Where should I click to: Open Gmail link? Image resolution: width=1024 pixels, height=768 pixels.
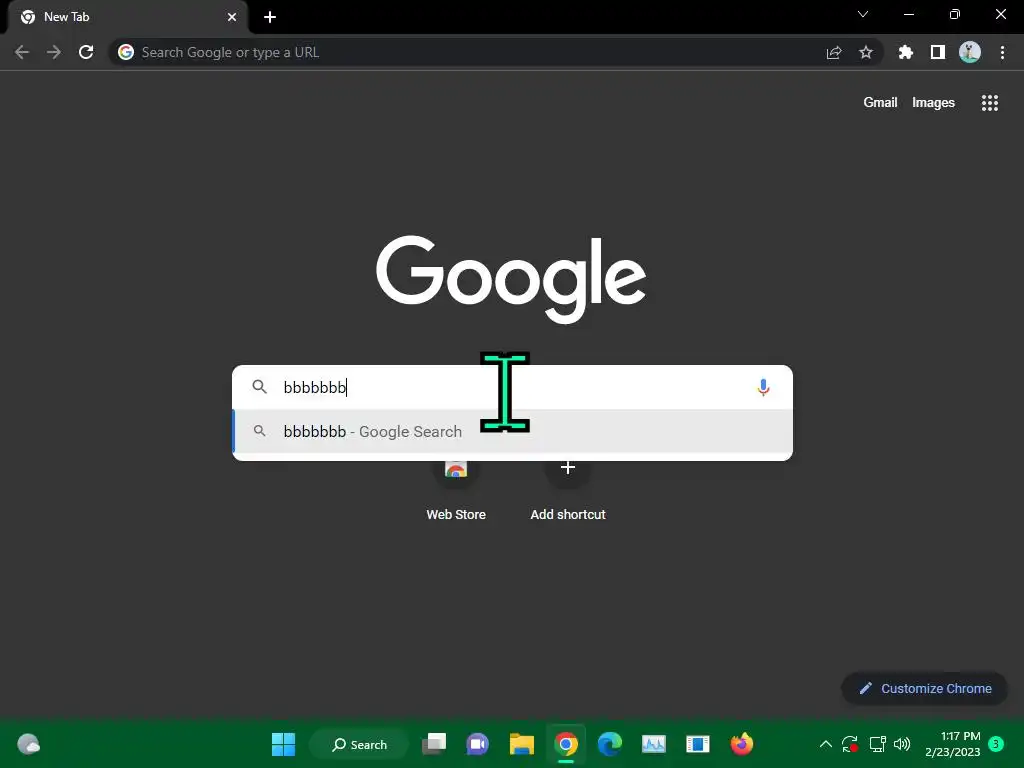880,103
